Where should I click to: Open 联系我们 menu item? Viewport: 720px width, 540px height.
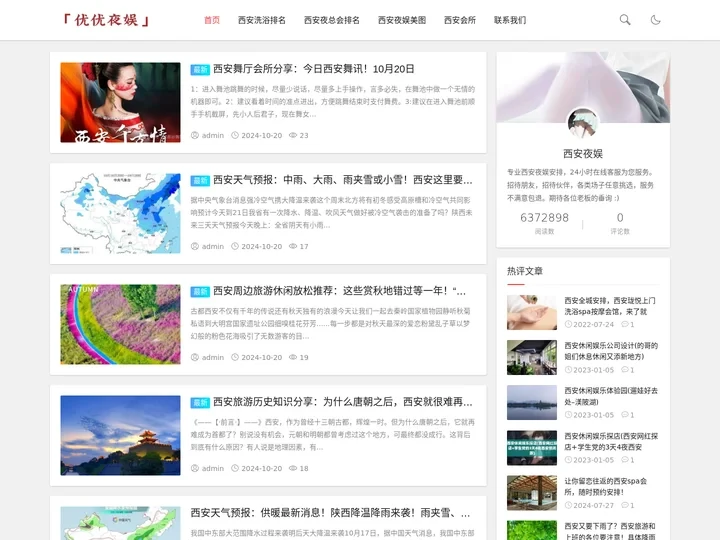pyautogui.click(x=510, y=20)
